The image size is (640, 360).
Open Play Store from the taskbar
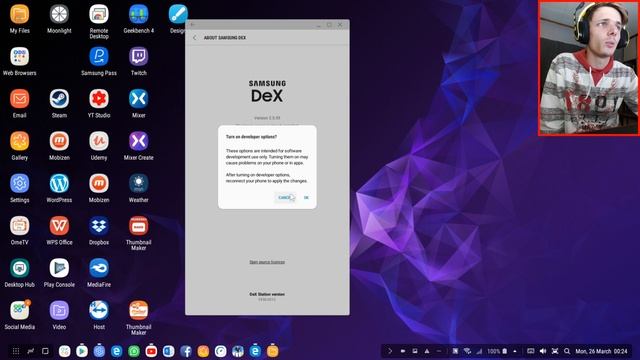click(82, 351)
